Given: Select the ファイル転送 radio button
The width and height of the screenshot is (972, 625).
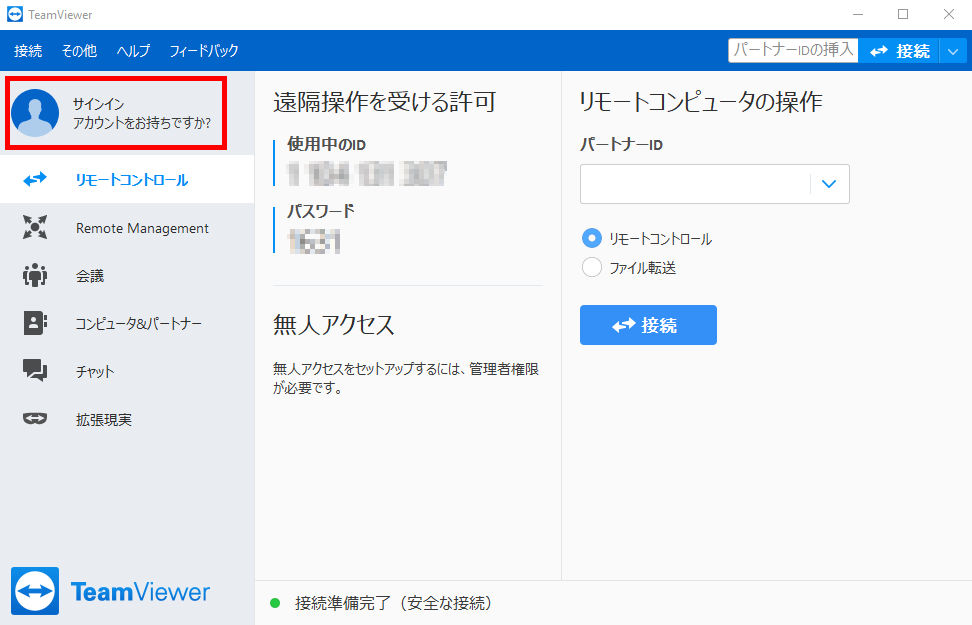Looking at the screenshot, I should [591, 267].
